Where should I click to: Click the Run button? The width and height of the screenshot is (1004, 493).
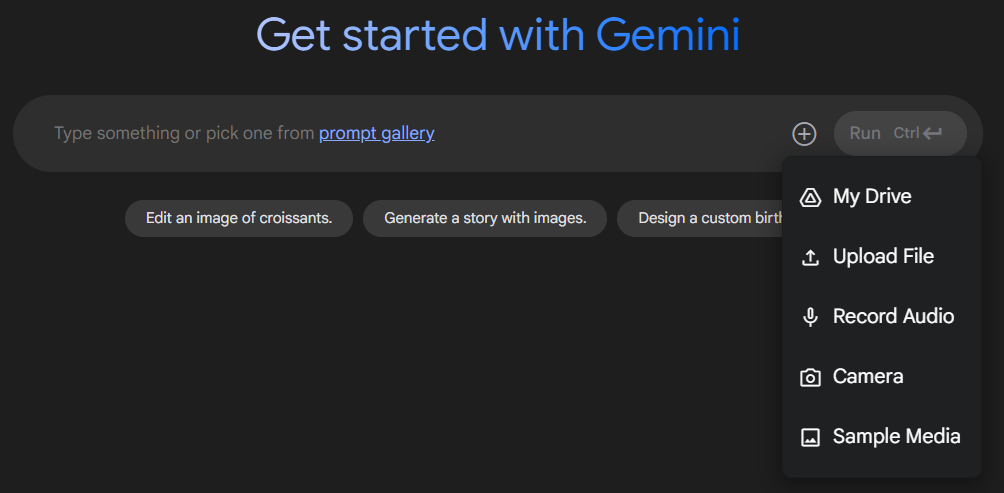click(900, 133)
